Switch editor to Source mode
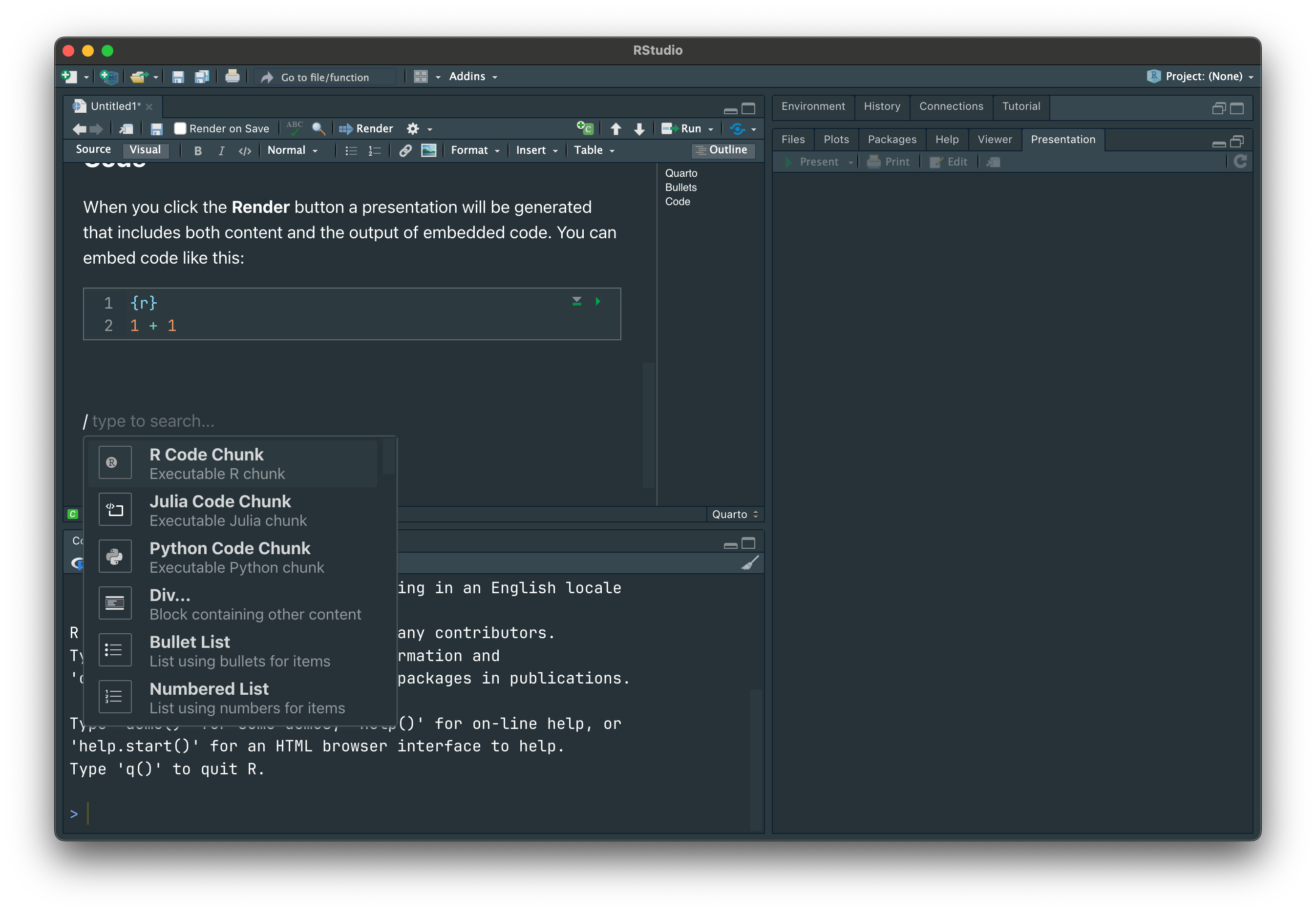 (93, 149)
